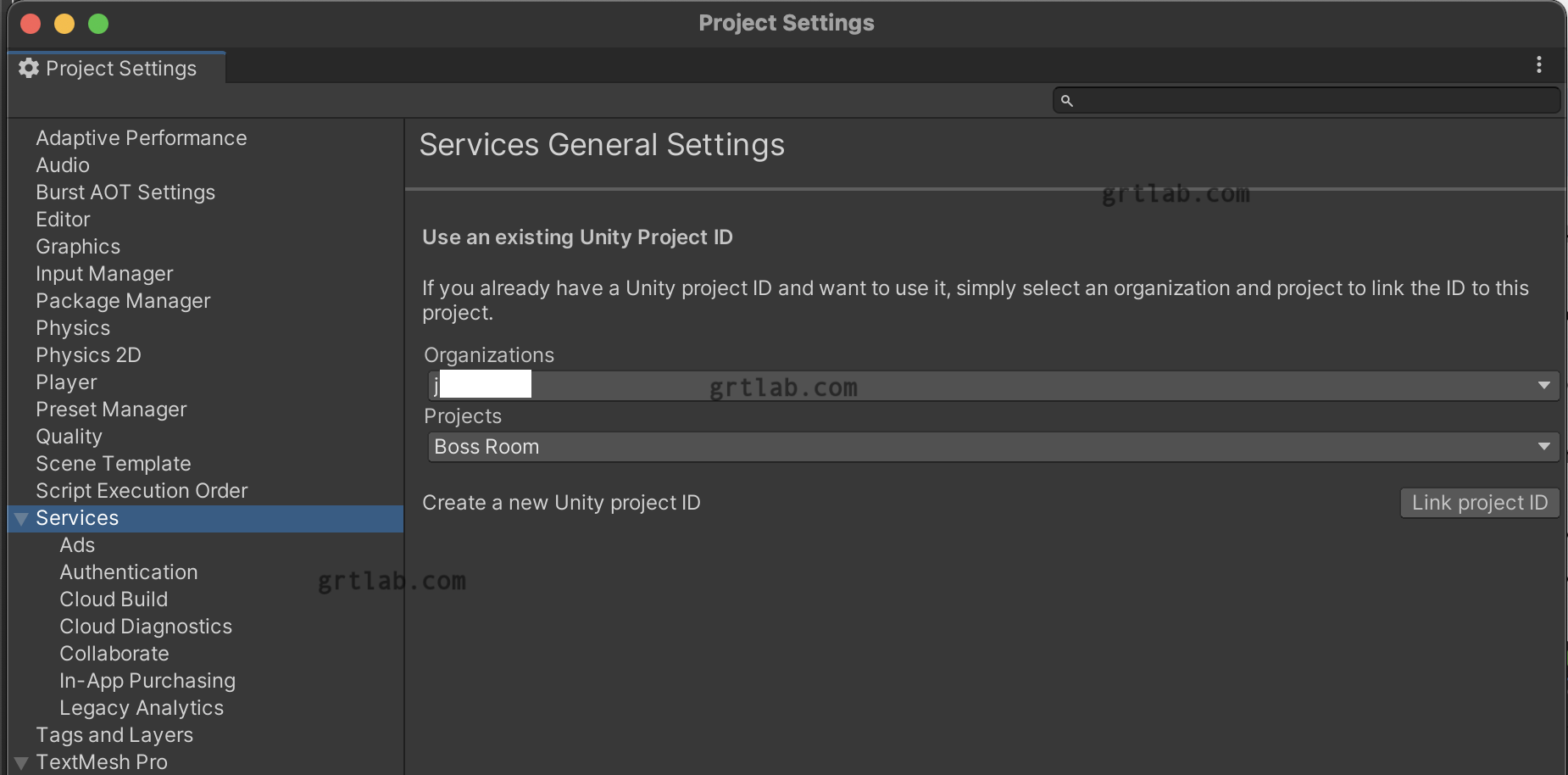
Task: Select Tags and Layers
Action: pos(114,735)
